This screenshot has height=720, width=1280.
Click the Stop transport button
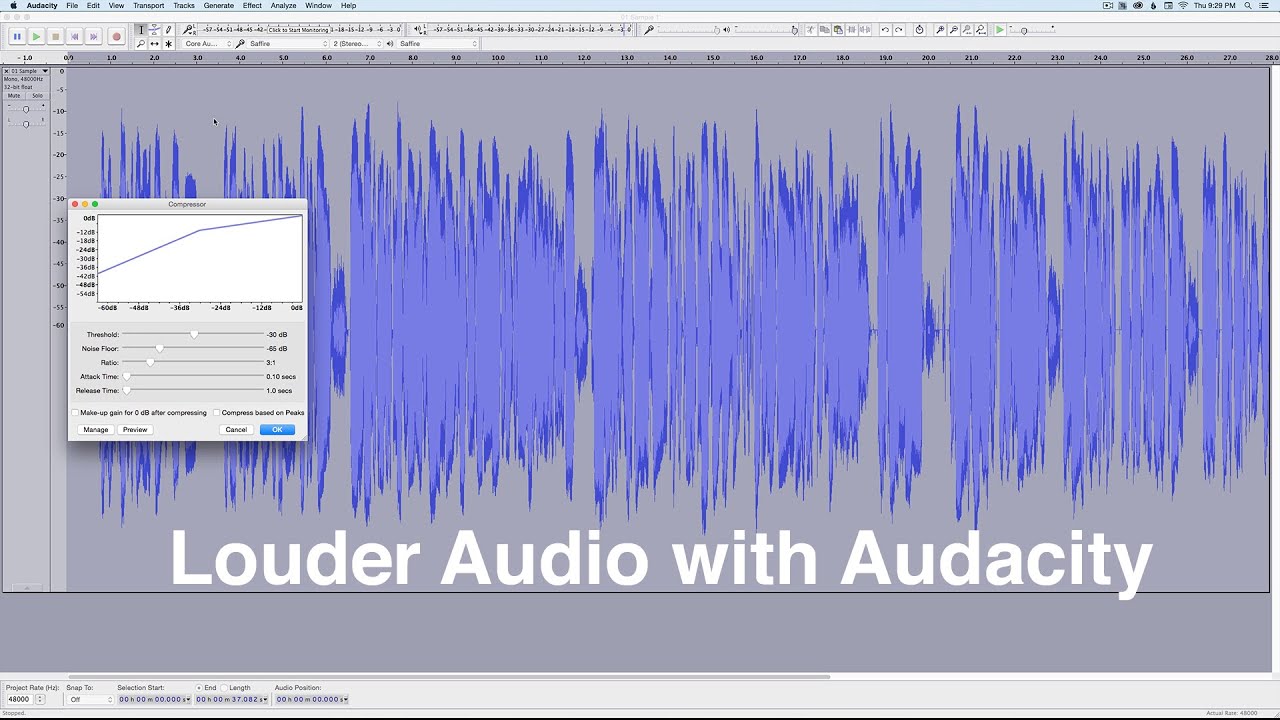pyautogui.click(x=55, y=36)
